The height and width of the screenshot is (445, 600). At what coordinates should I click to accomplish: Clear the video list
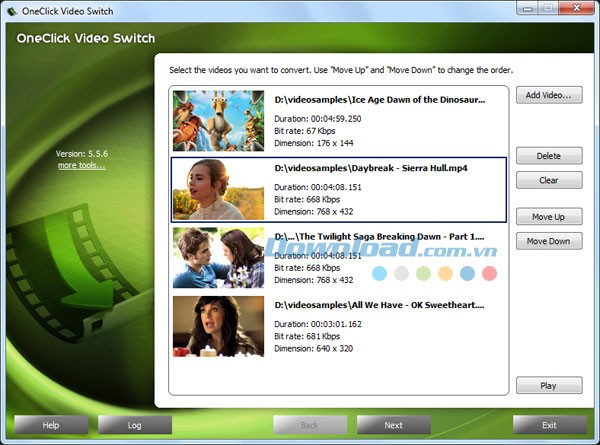click(549, 180)
